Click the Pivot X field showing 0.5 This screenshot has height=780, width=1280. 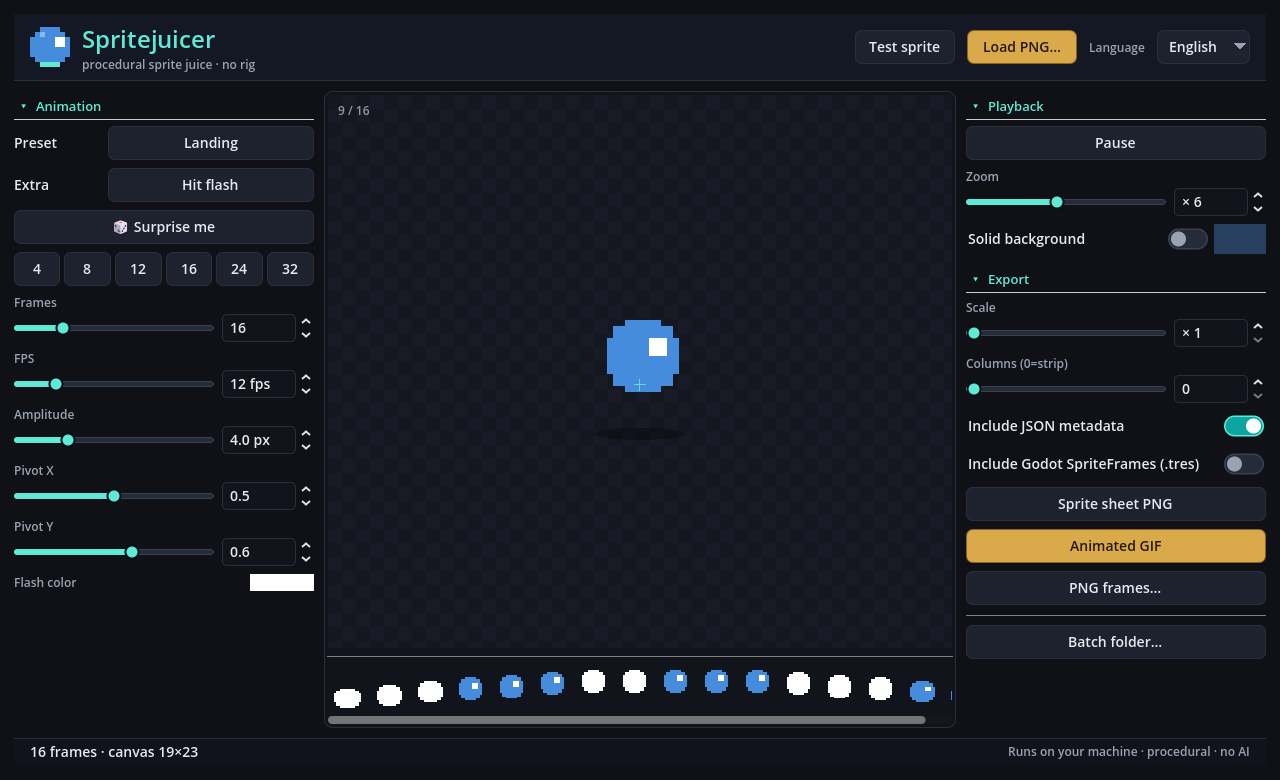click(x=258, y=496)
